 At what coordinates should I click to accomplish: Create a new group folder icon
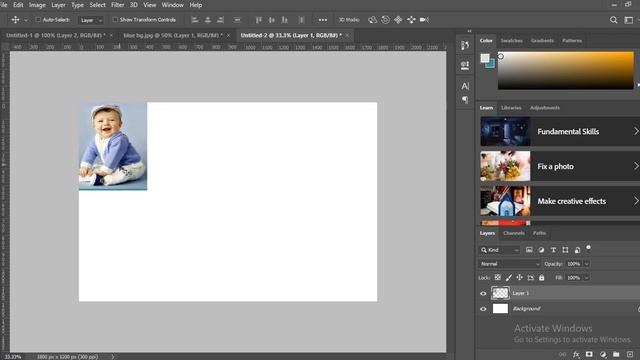pyautogui.click(x=616, y=354)
